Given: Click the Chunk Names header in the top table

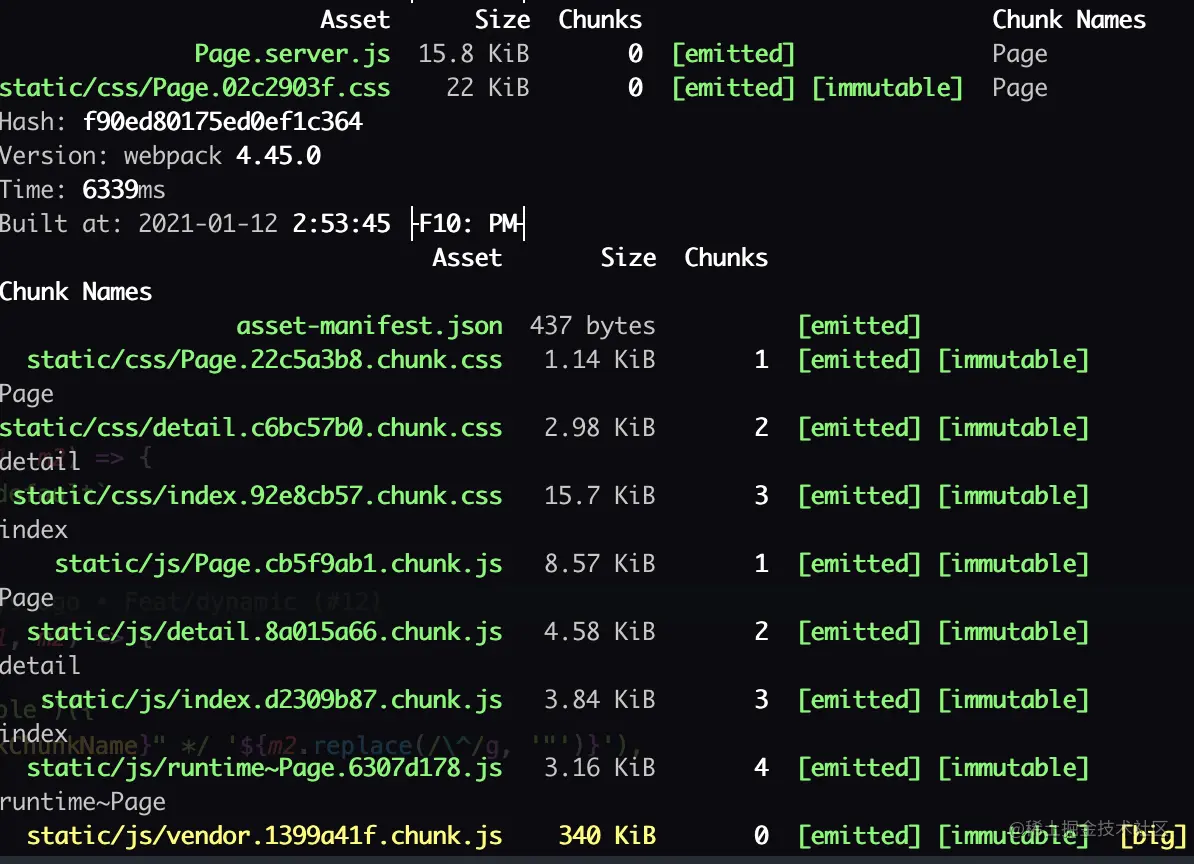Looking at the screenshot, I should coord(1068,20).
